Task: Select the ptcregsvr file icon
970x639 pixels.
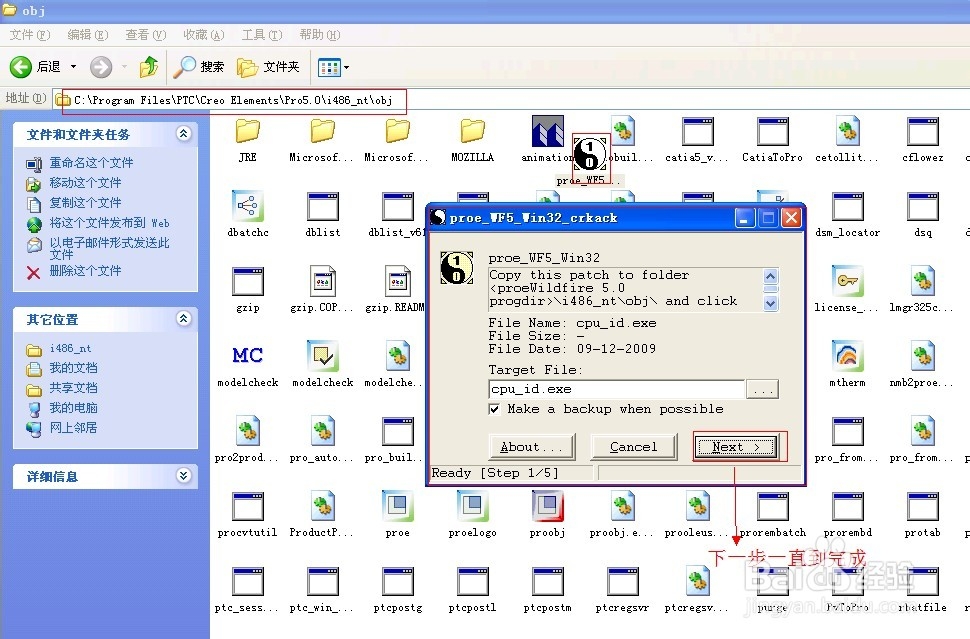Action: coord(622,581)
